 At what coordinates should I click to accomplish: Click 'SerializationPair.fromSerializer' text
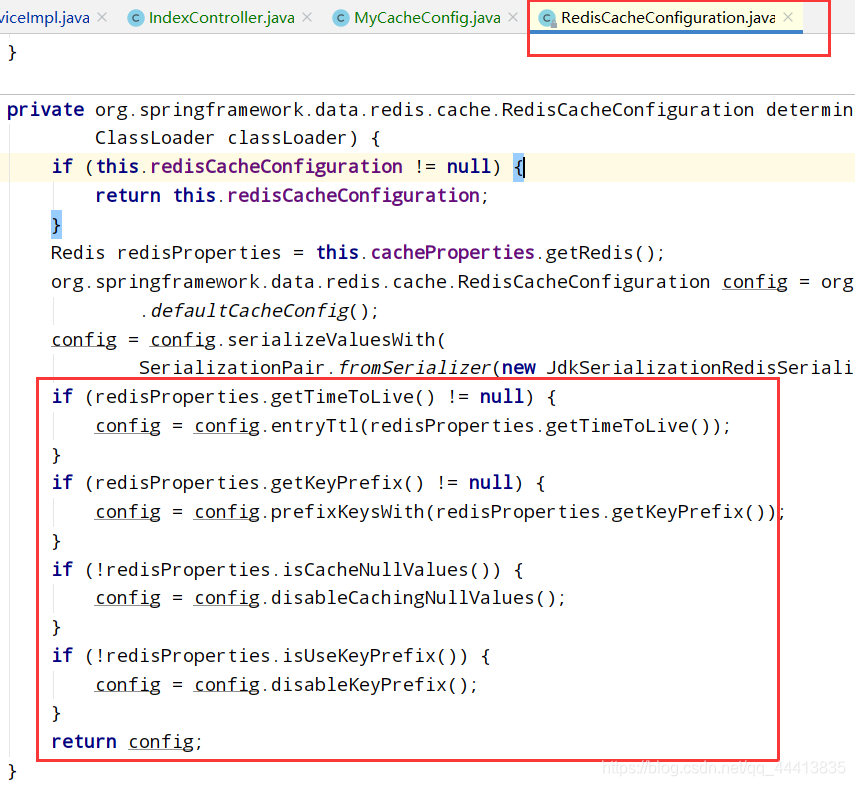pos(315,368)
